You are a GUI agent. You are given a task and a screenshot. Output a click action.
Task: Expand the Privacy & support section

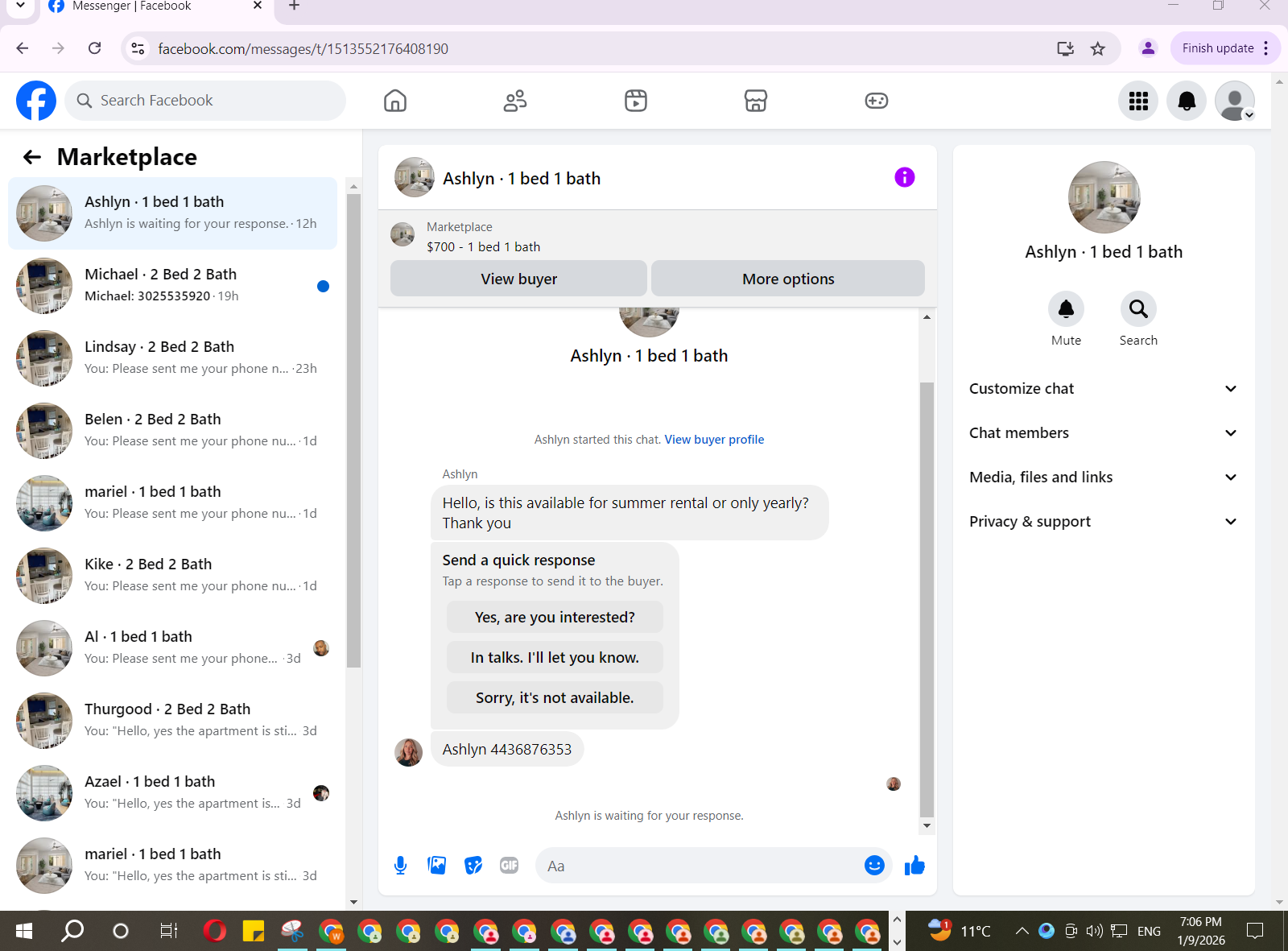point(1103,522)
